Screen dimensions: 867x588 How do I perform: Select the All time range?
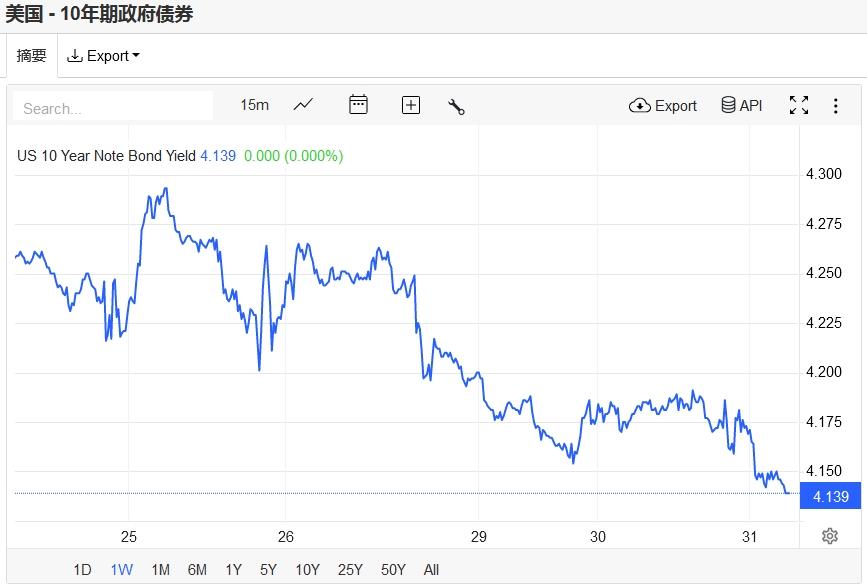[431, 570]
